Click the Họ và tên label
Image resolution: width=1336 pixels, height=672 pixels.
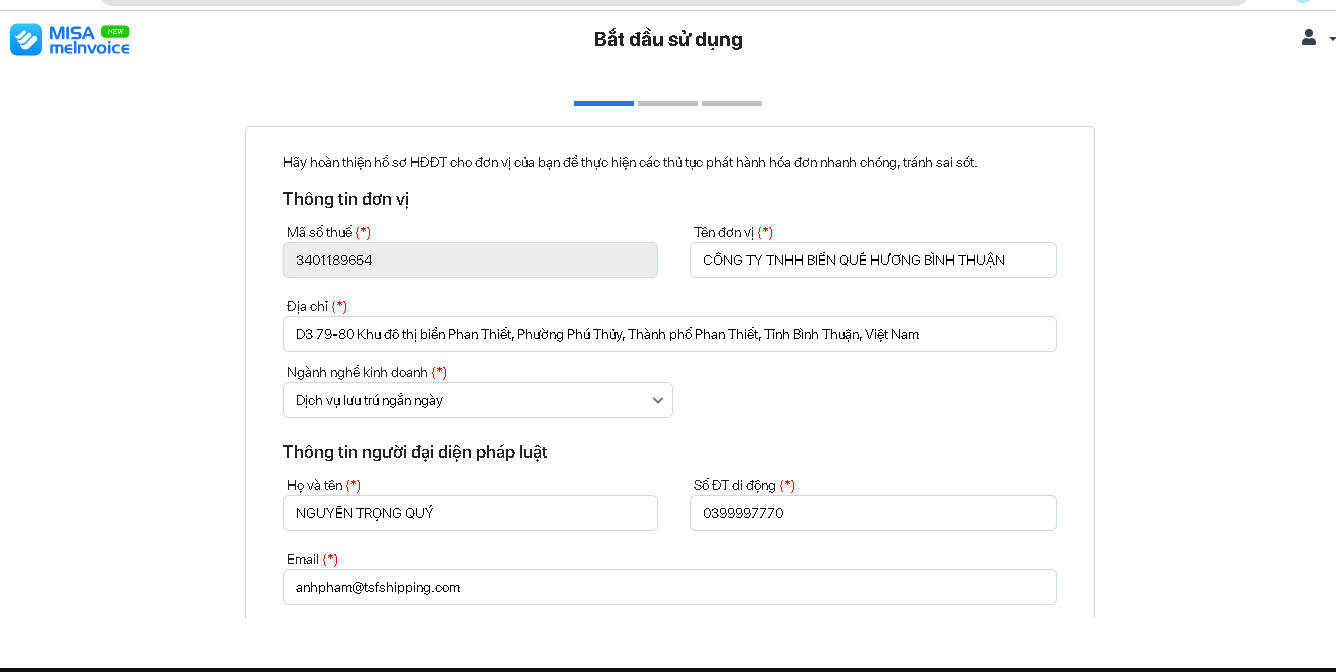coord(324,485)
